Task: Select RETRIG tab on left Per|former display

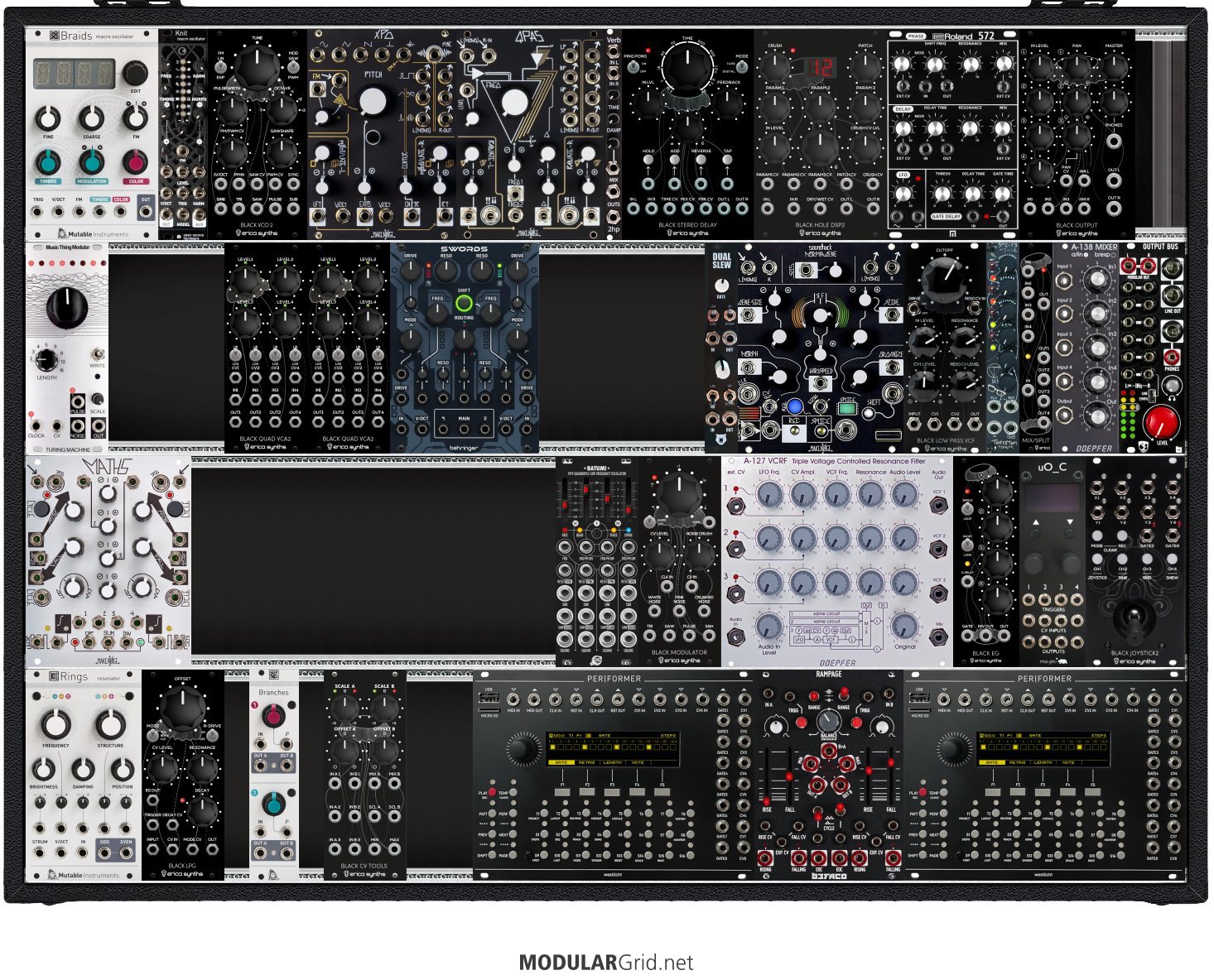Action: [x=587, y=762]
